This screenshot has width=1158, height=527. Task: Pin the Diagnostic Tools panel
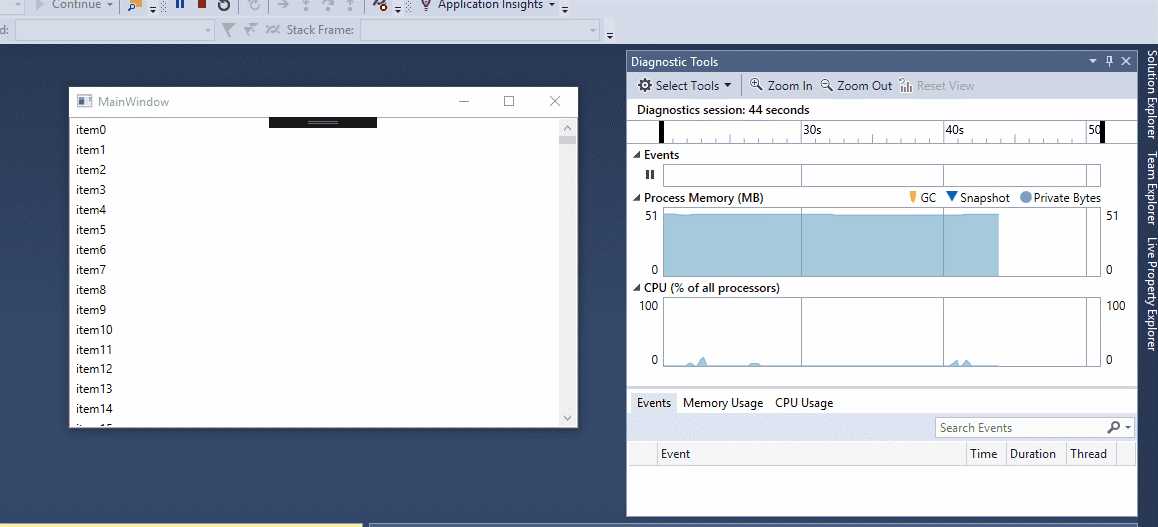coord(1109,61)
